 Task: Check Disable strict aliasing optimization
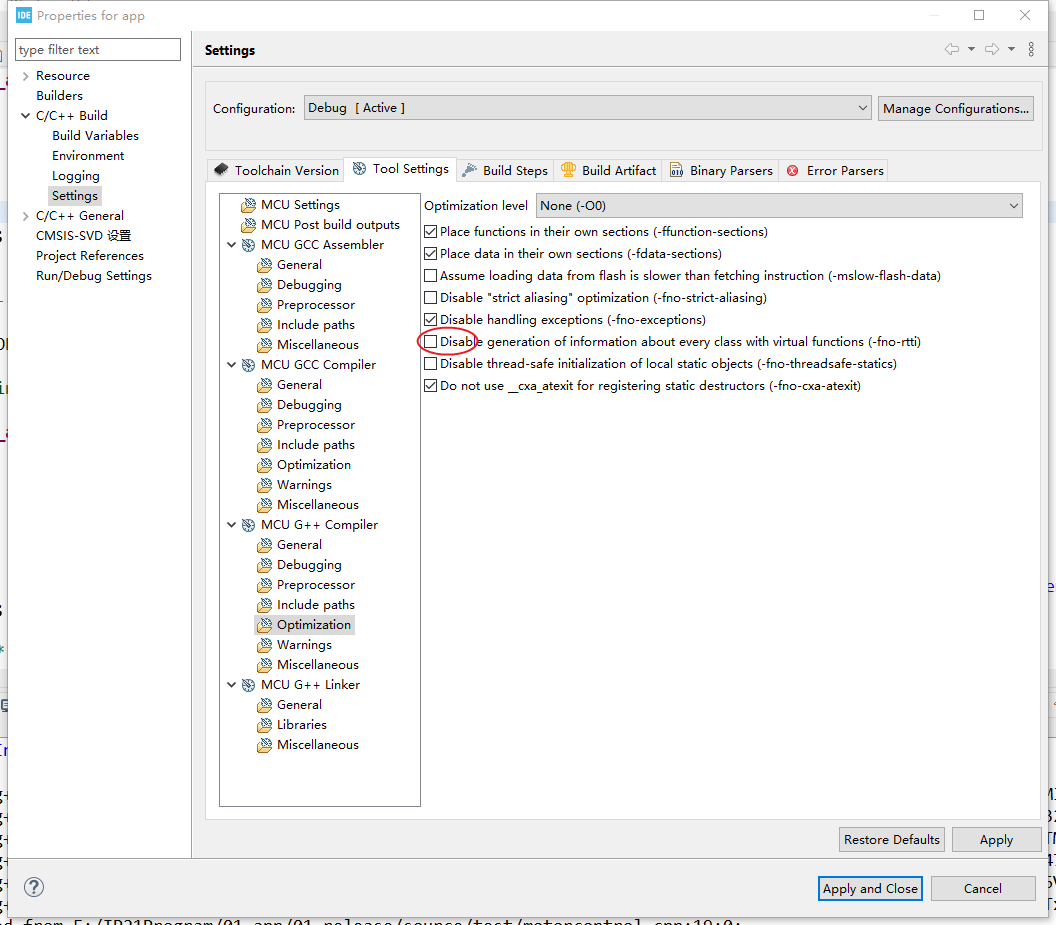coord(431,297)
